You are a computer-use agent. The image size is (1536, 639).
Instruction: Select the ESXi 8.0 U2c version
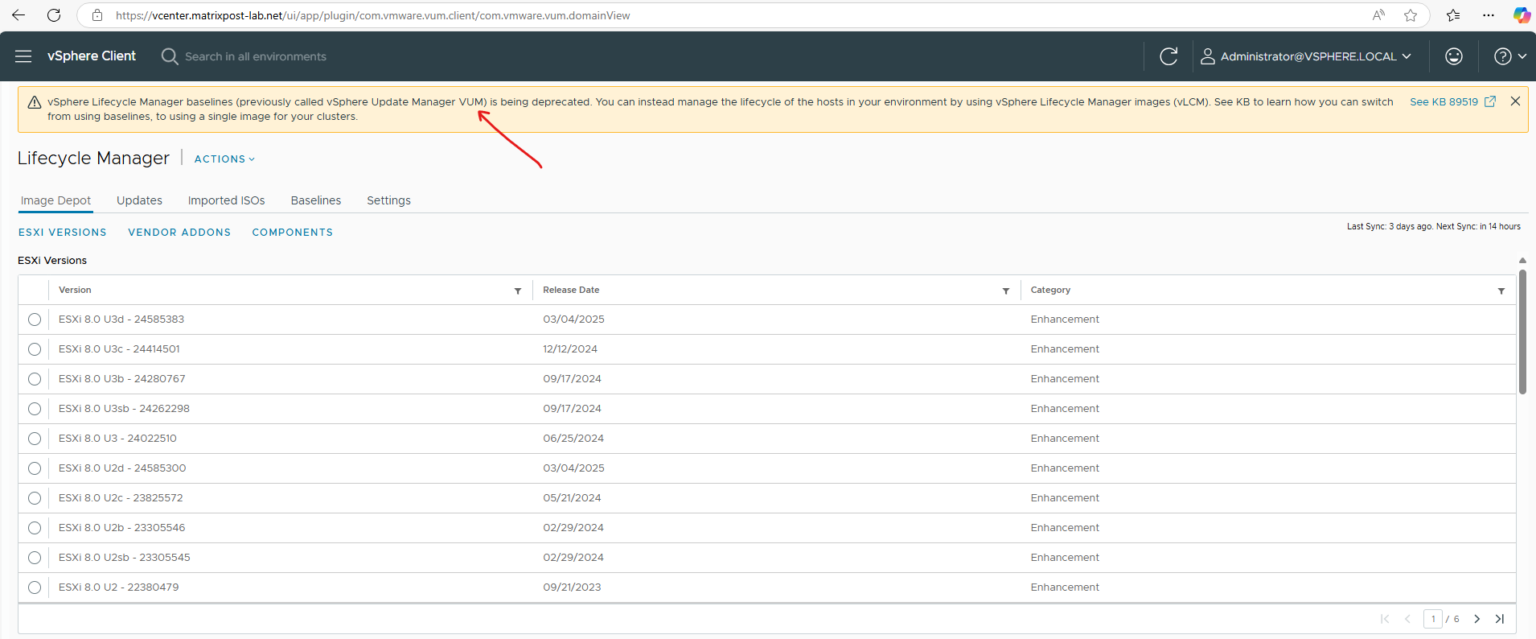[34, 497]
